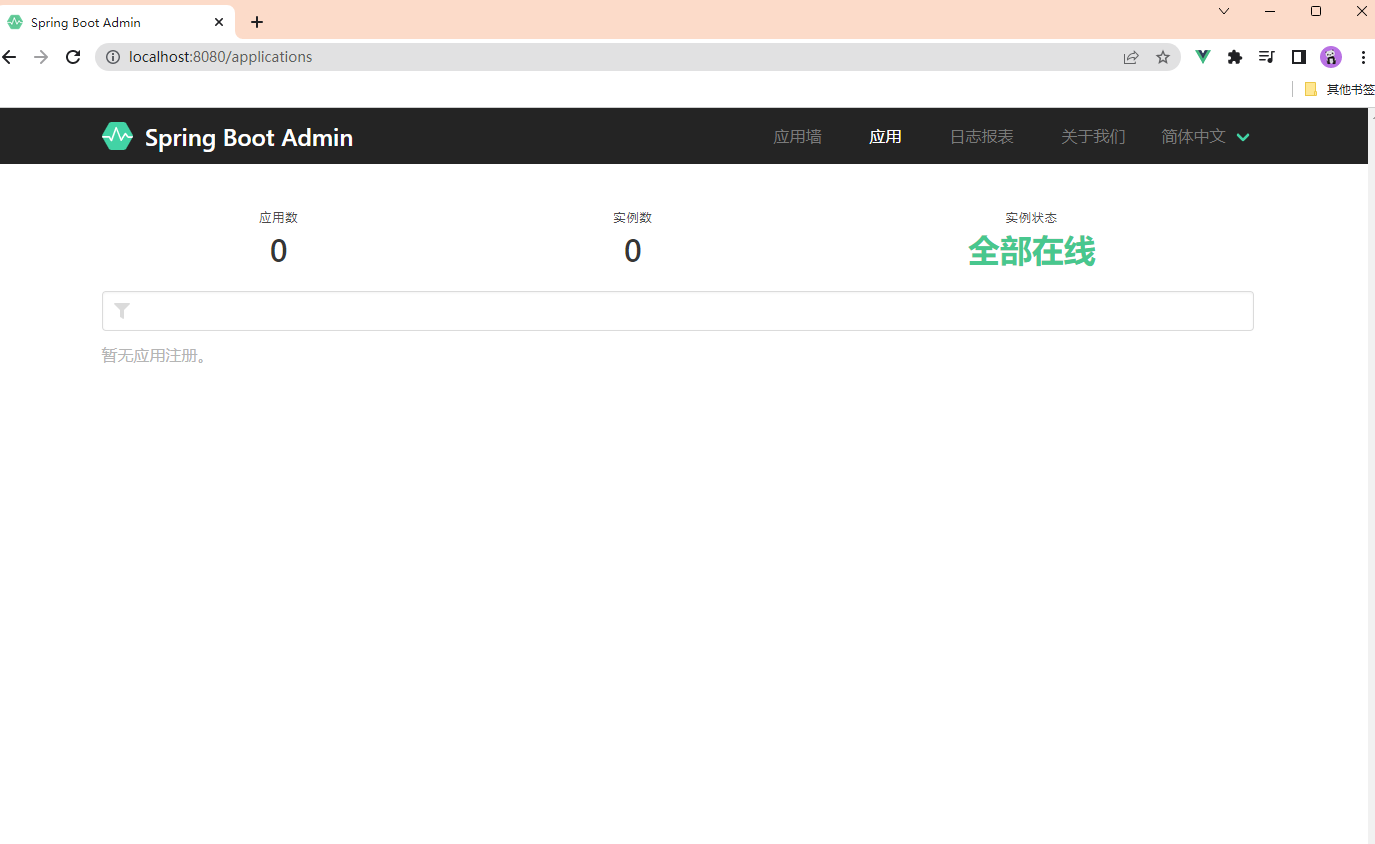Click the page vertical scrollbar
This screenshot has width=1375, height=844.
click(1371, 476)
